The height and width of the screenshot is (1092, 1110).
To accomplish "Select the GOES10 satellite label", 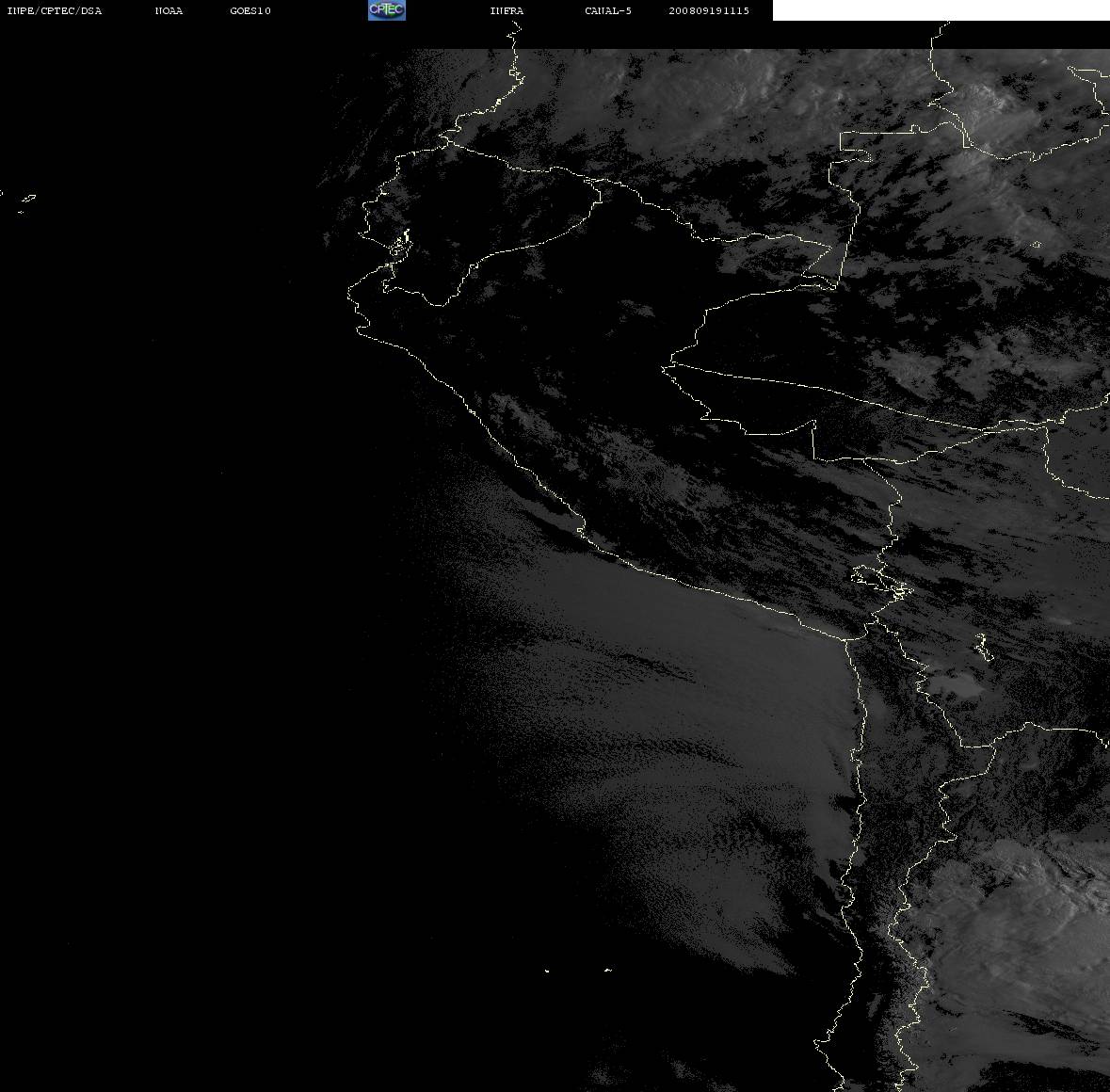I will [x=249, y=10].
